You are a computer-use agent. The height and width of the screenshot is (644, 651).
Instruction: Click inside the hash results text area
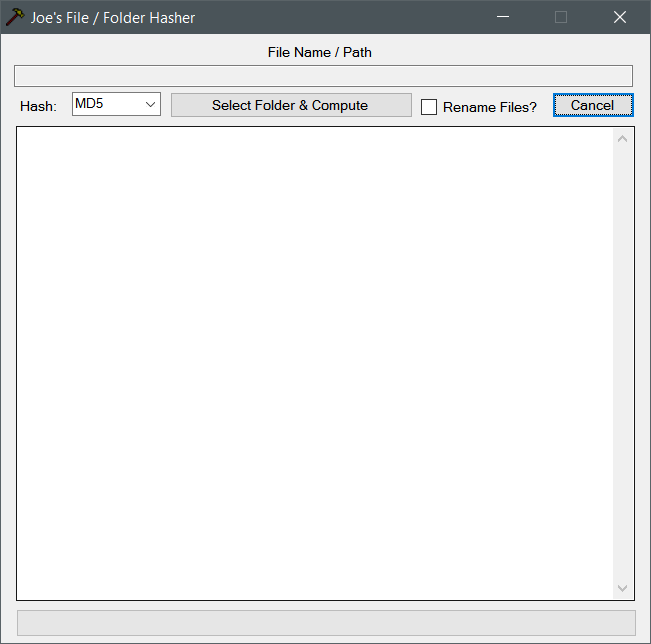(315, 363)
